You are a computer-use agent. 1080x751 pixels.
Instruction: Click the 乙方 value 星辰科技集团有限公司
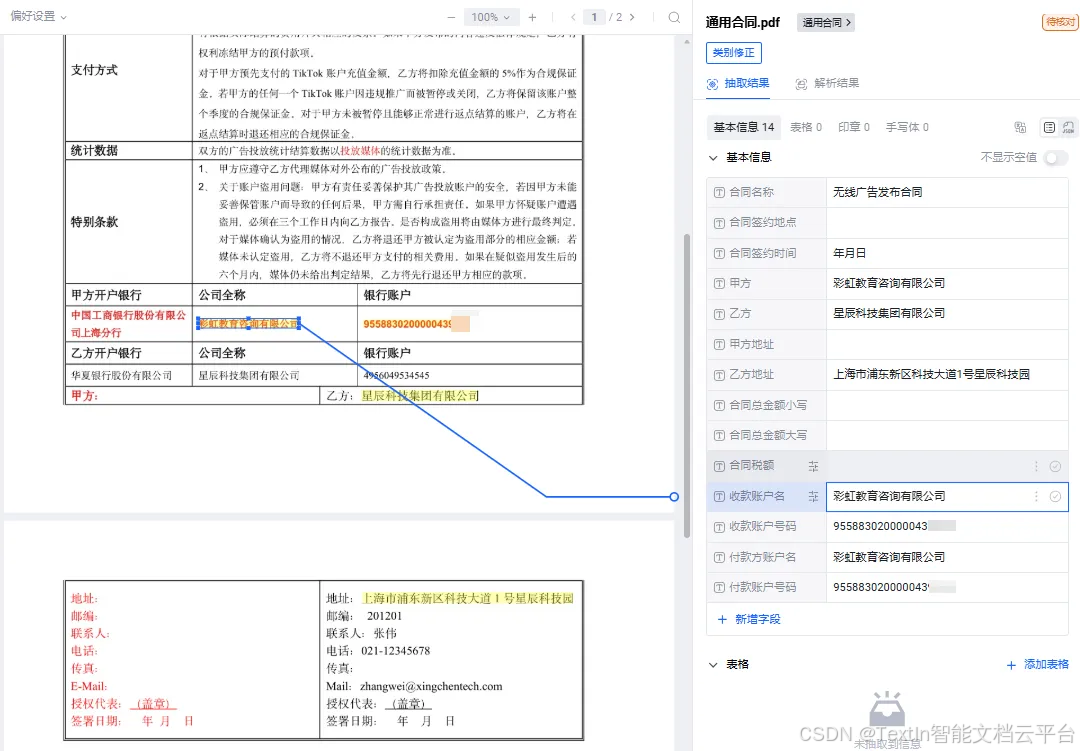pyautogui.click(x=889, y=313)
